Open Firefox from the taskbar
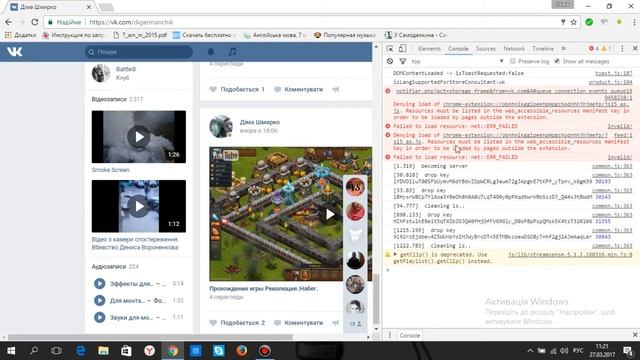Viewport: 640px width, 360px height. [x=242, y=351]
